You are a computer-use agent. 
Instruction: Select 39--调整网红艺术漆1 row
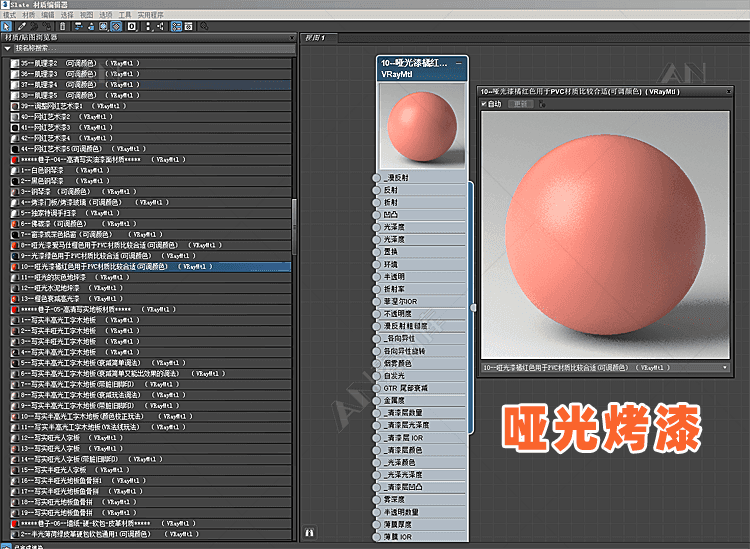[151, 106]
